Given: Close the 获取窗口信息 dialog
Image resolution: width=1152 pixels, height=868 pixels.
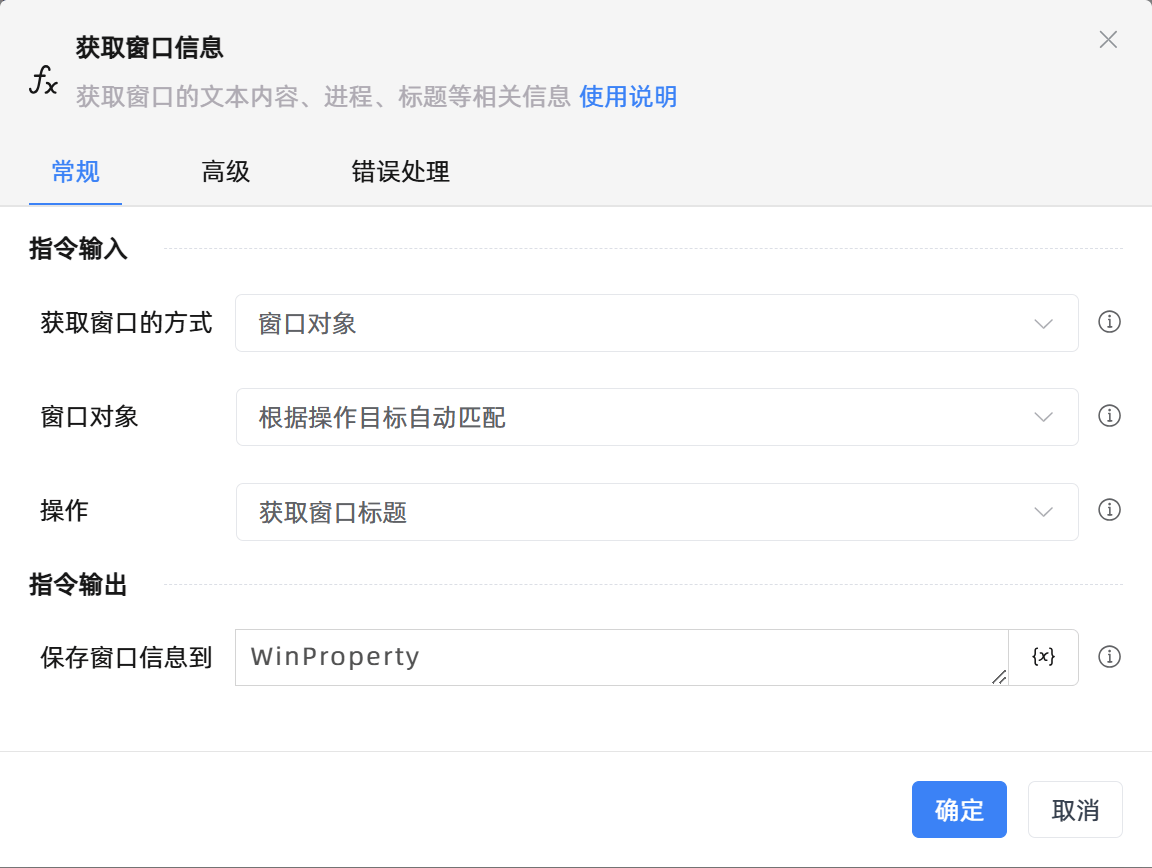Looking at the screenshot, I should click(x=1108, y=40).
